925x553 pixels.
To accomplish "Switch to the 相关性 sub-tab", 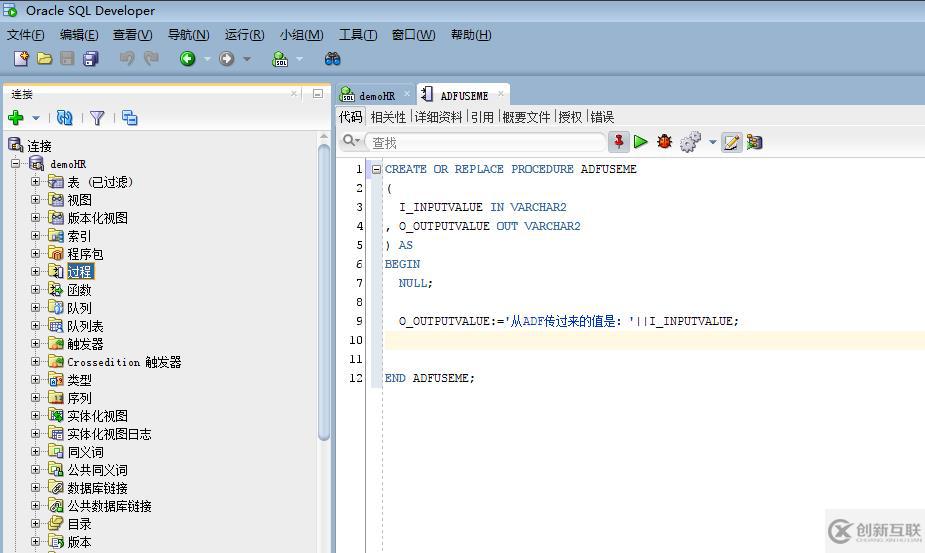I will click(x=388, y=117).
